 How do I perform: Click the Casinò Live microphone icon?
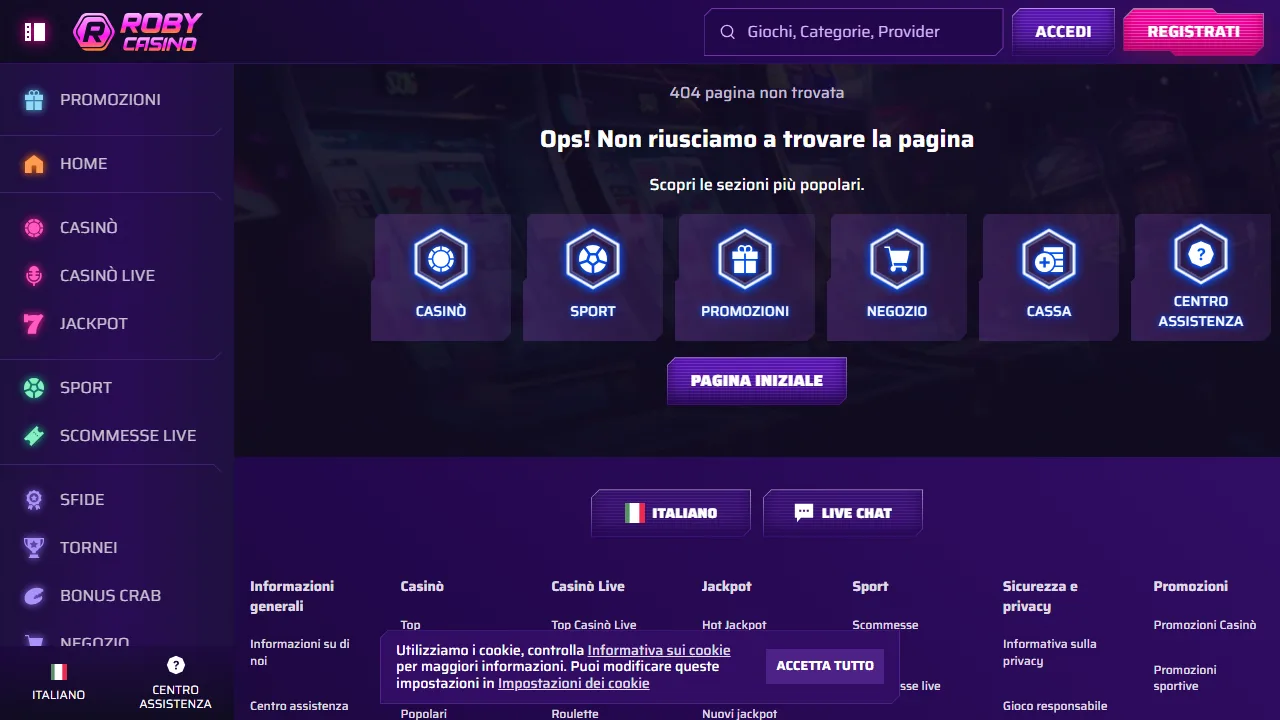pos(34,276)
